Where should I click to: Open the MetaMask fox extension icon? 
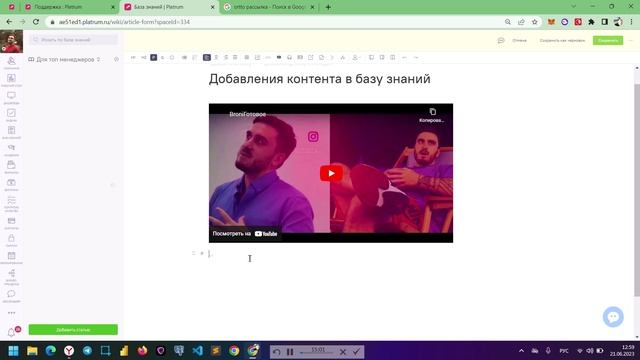[x=551, y=22]
